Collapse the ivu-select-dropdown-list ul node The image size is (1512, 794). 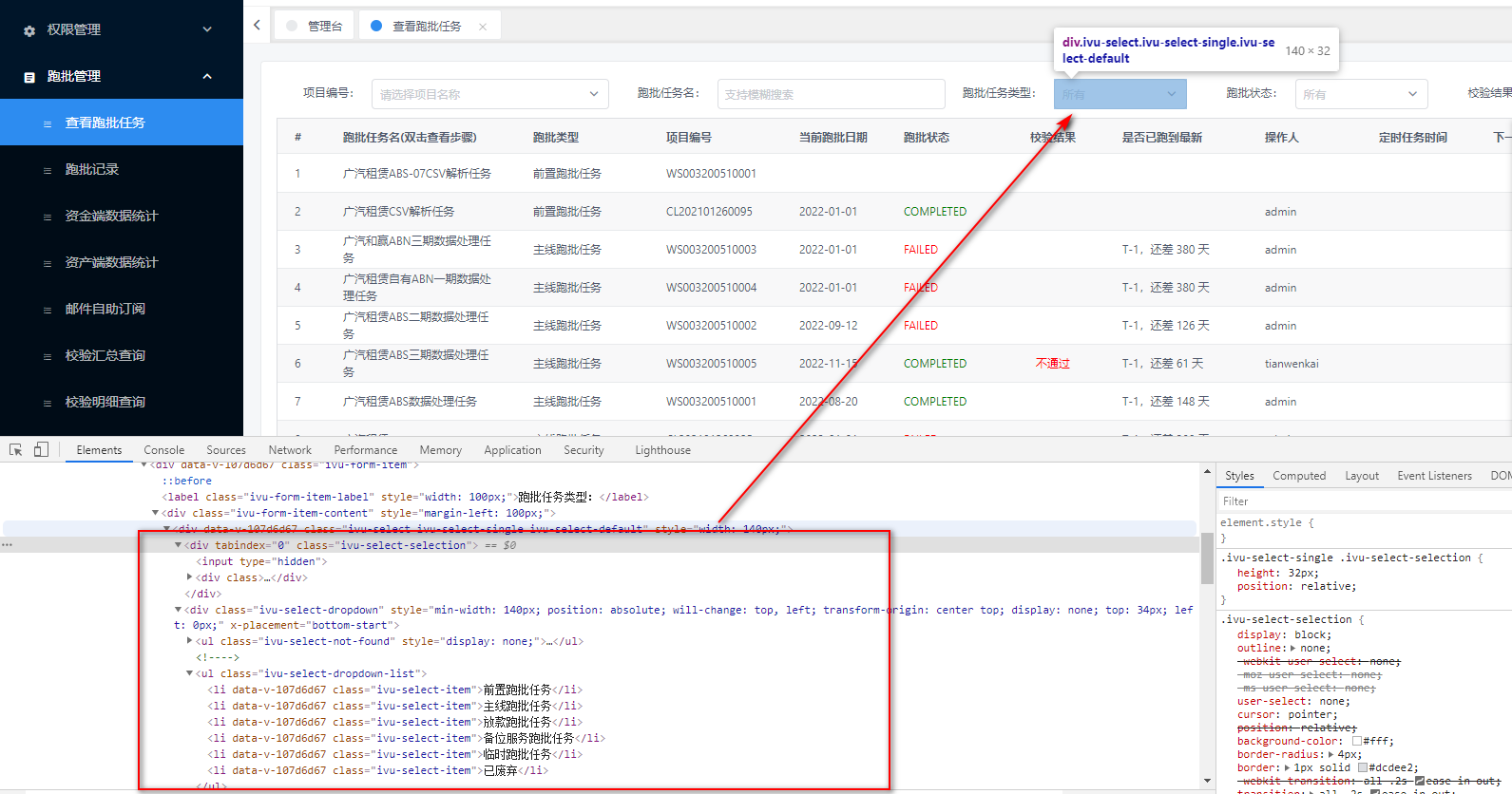point(189,673)
